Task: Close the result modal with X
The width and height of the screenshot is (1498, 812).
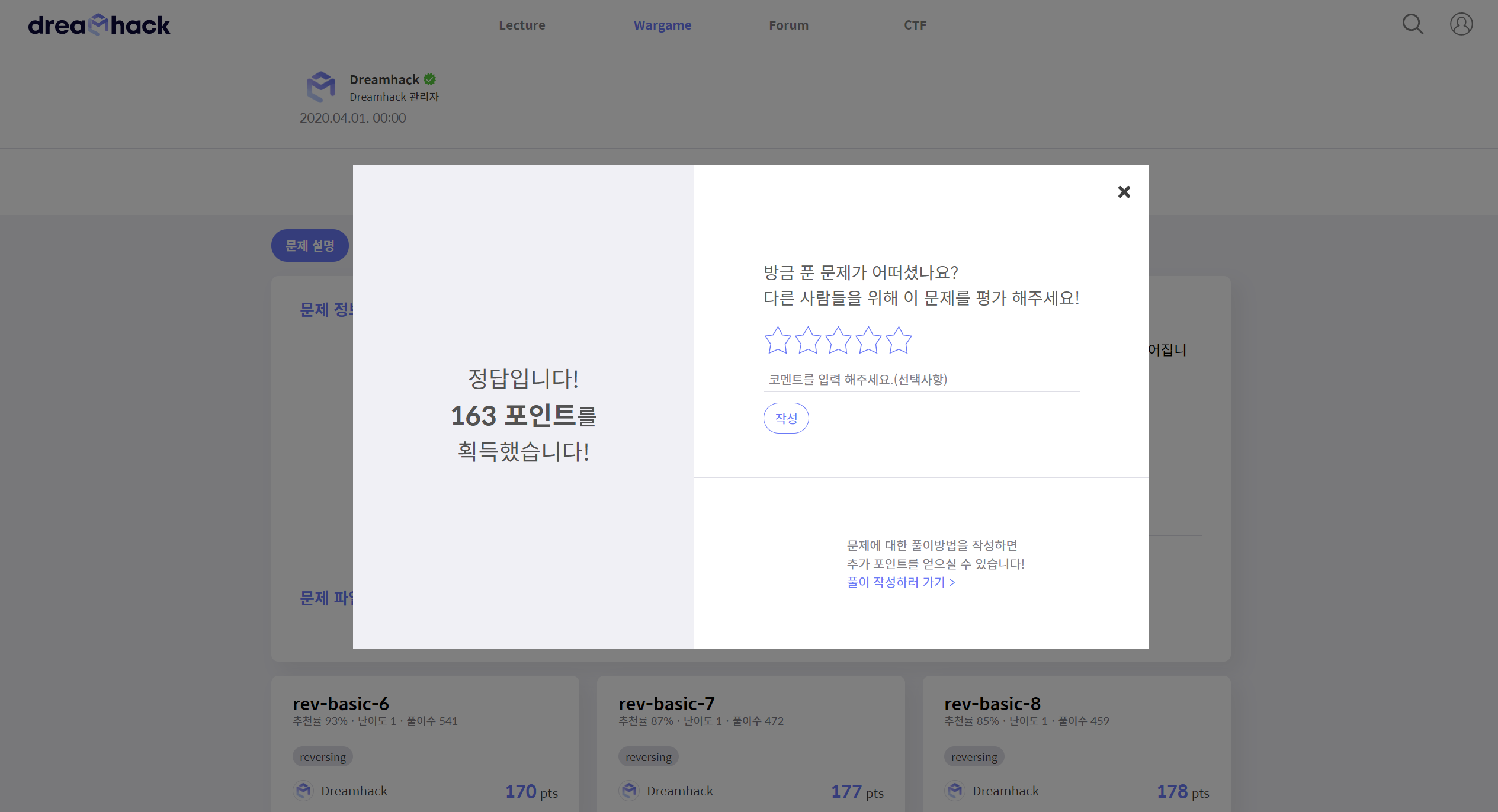Action: tap(1124, 192)
